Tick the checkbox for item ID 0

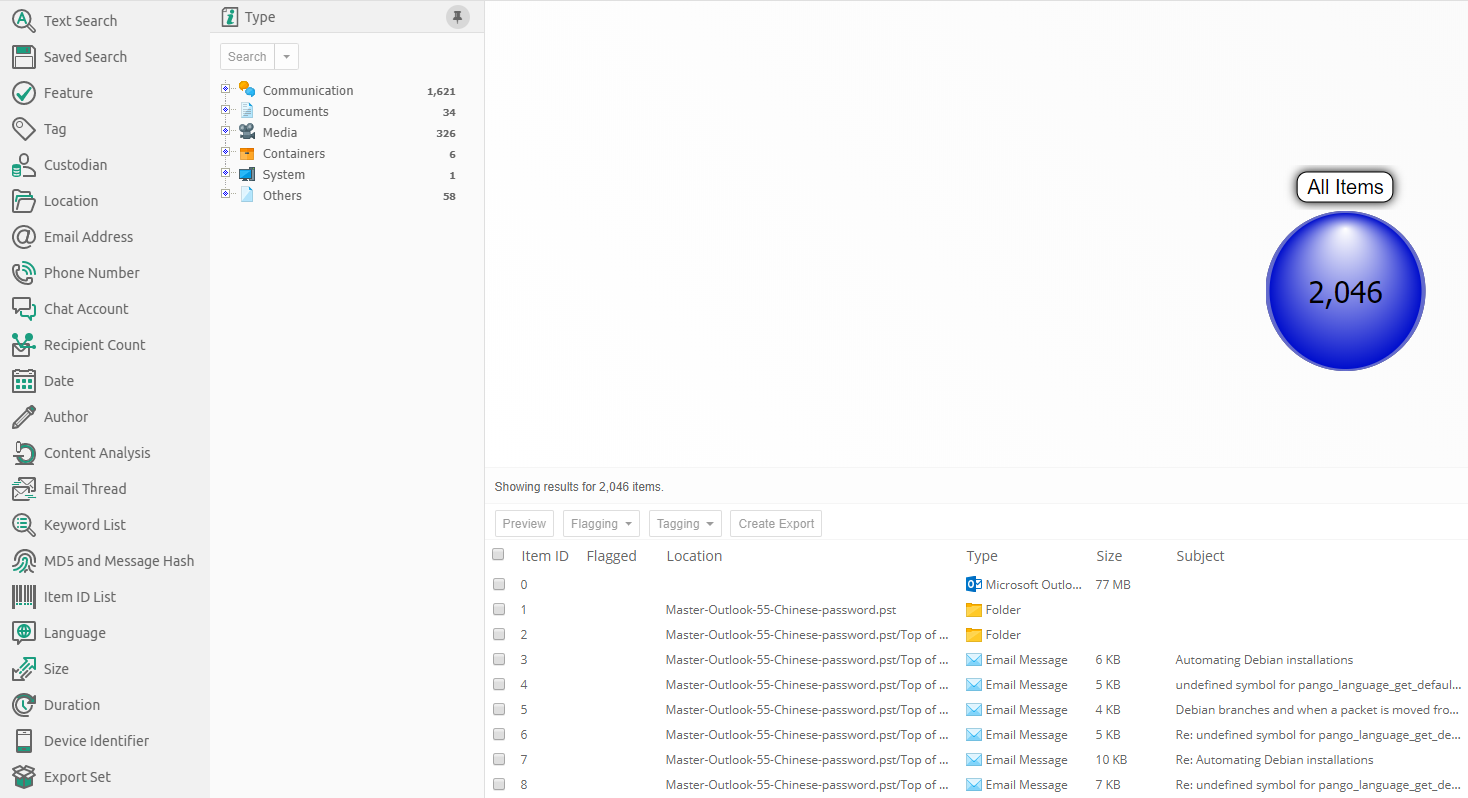coord(499,585)
